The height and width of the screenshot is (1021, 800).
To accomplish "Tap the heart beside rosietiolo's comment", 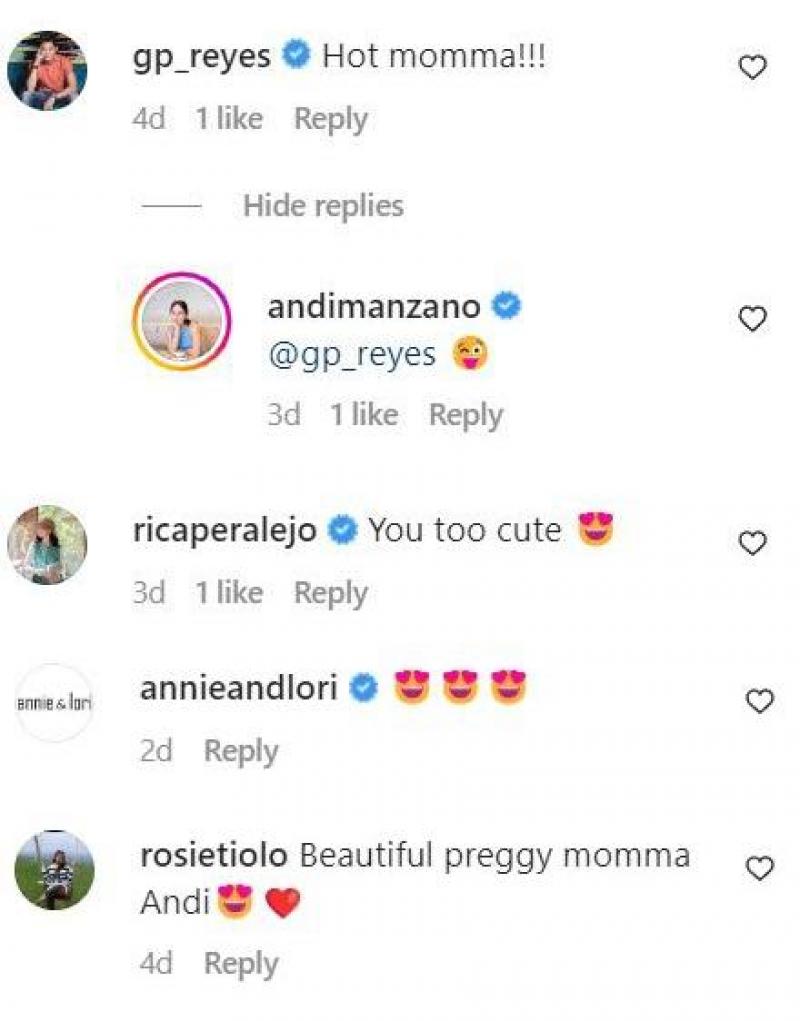I will tap(760, 869).
